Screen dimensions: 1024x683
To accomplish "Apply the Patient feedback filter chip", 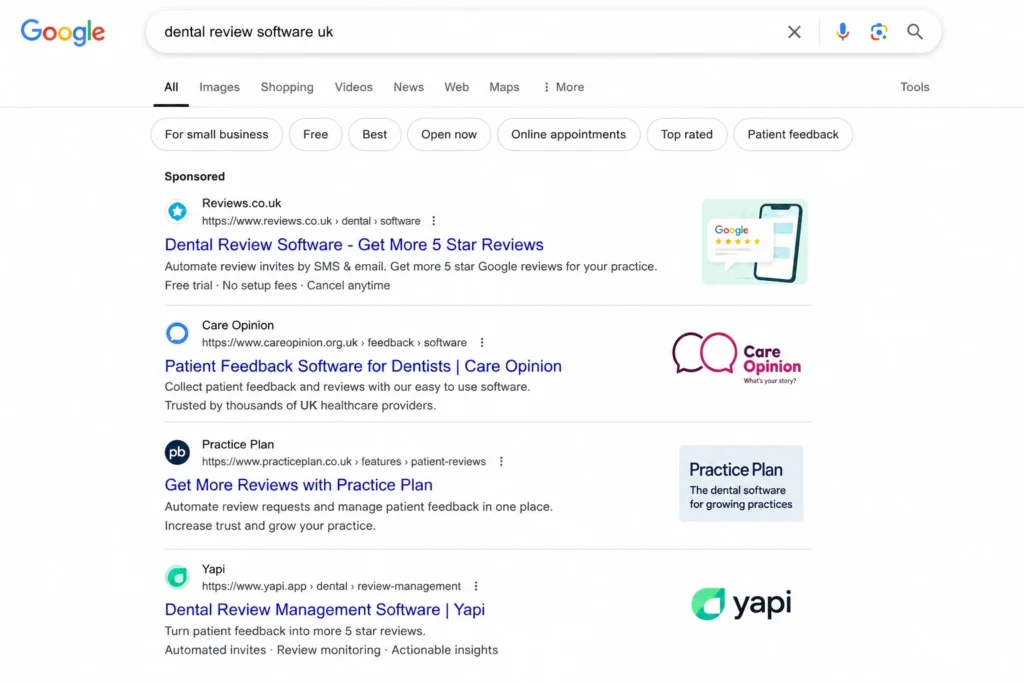I will pyautogui.click(x=793, y=135).
